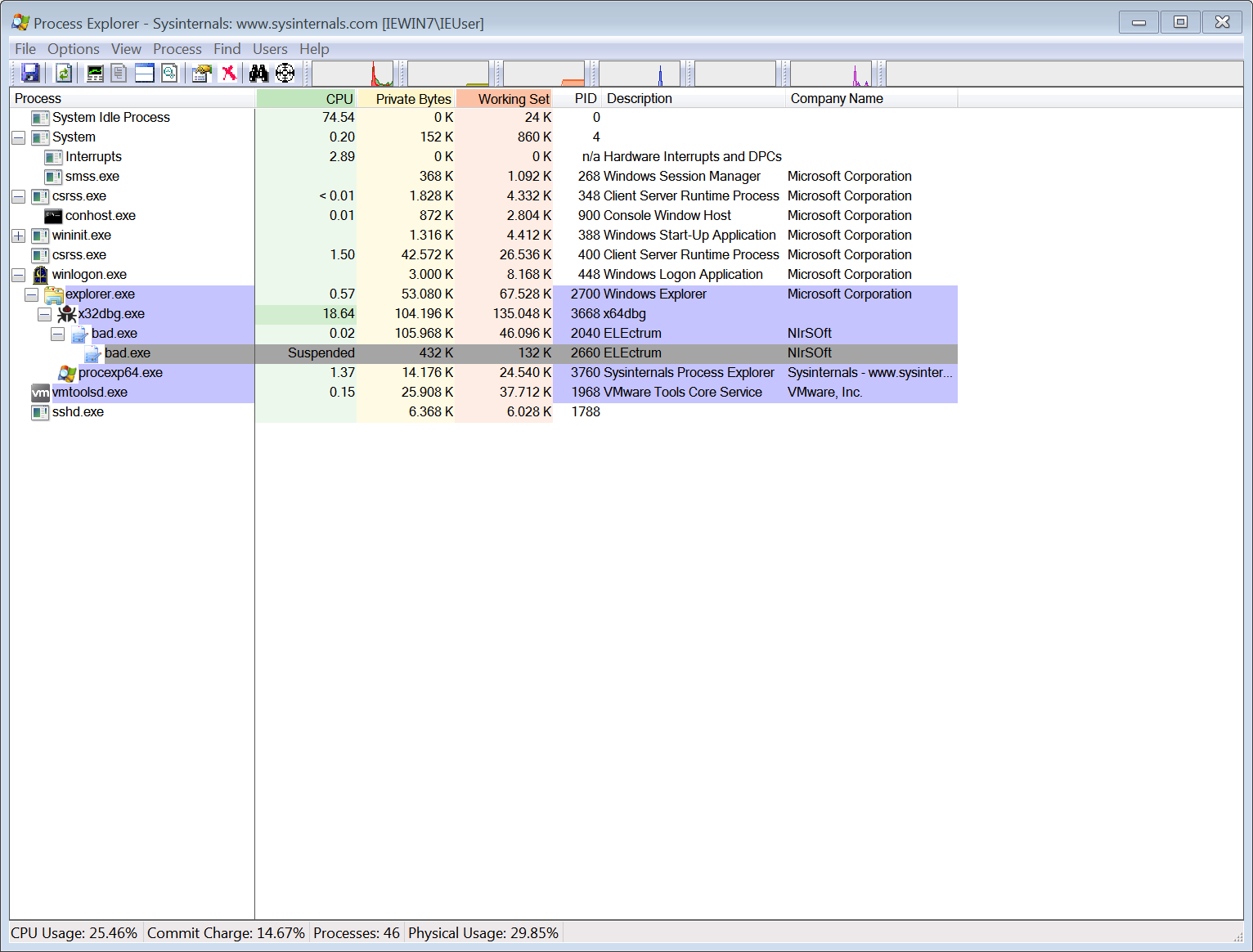This screenshot has height=952, width=1253.
Task: Click 'CPU Usage: 25.46%' in status bar
Action: tap(74, 933)
